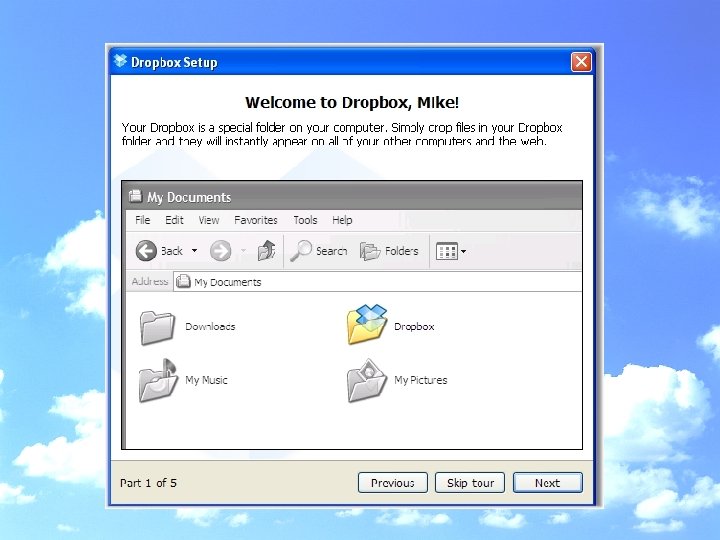Expand the Back history dropdown arrow
Image resolution: width=720 pixels, height=540 pixels.
pyautogui.click(x=194, y=251)
